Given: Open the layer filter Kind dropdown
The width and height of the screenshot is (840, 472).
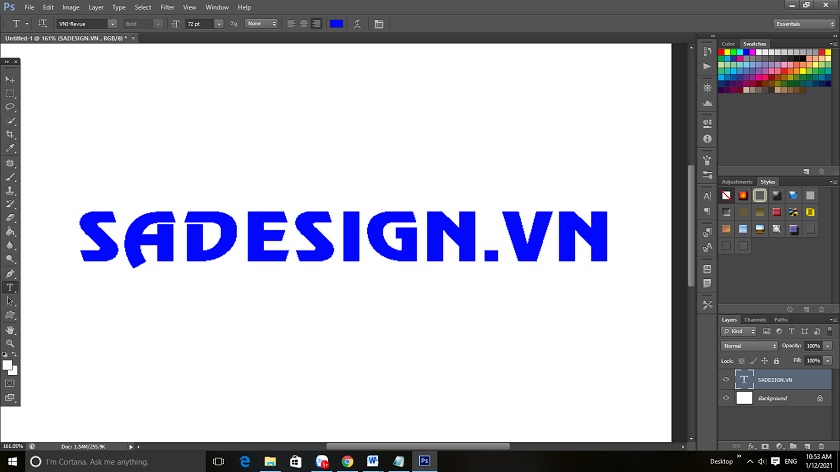Looking at the screenshot, I should [x=738, y=331].
